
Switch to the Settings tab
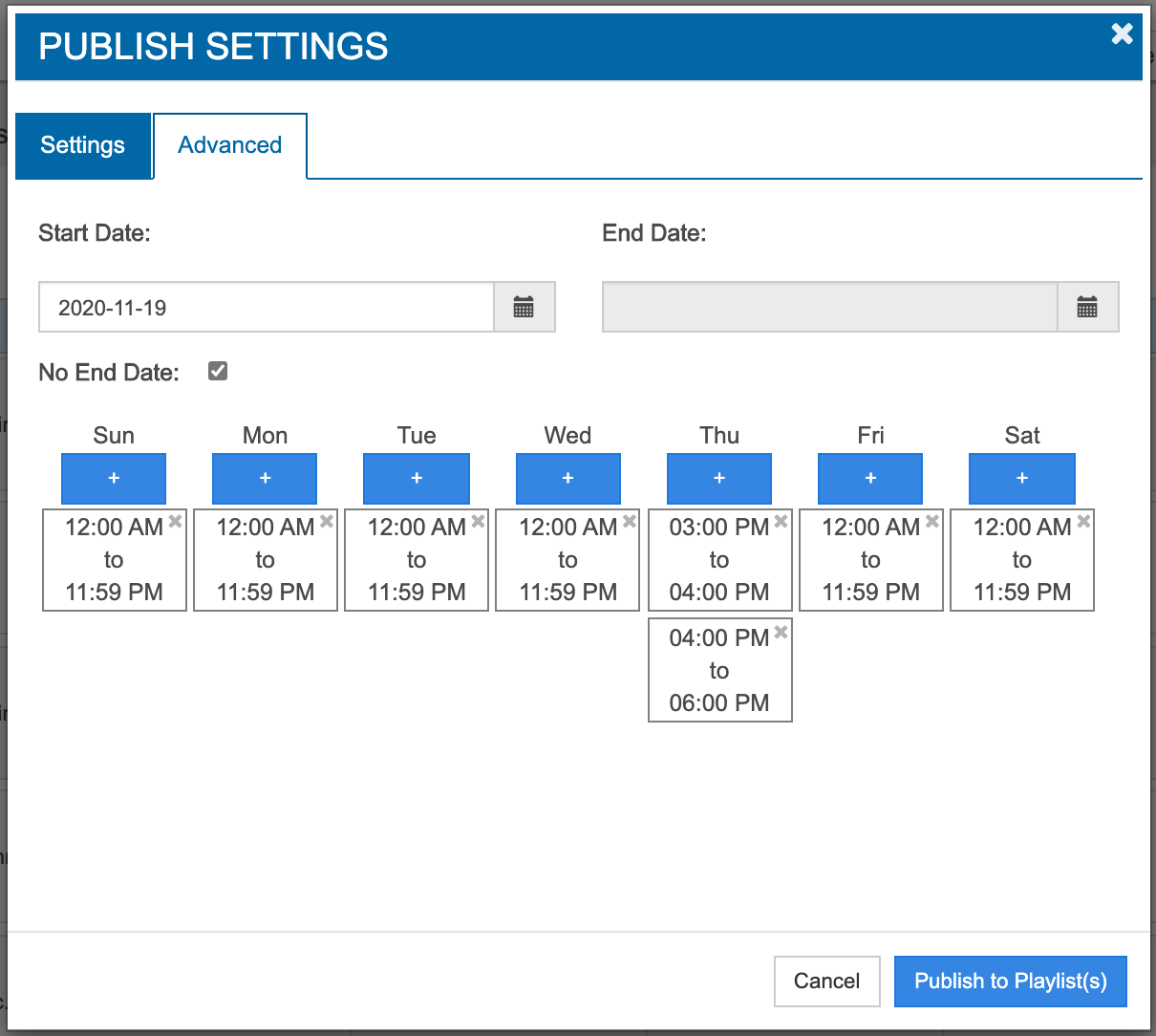83,145
